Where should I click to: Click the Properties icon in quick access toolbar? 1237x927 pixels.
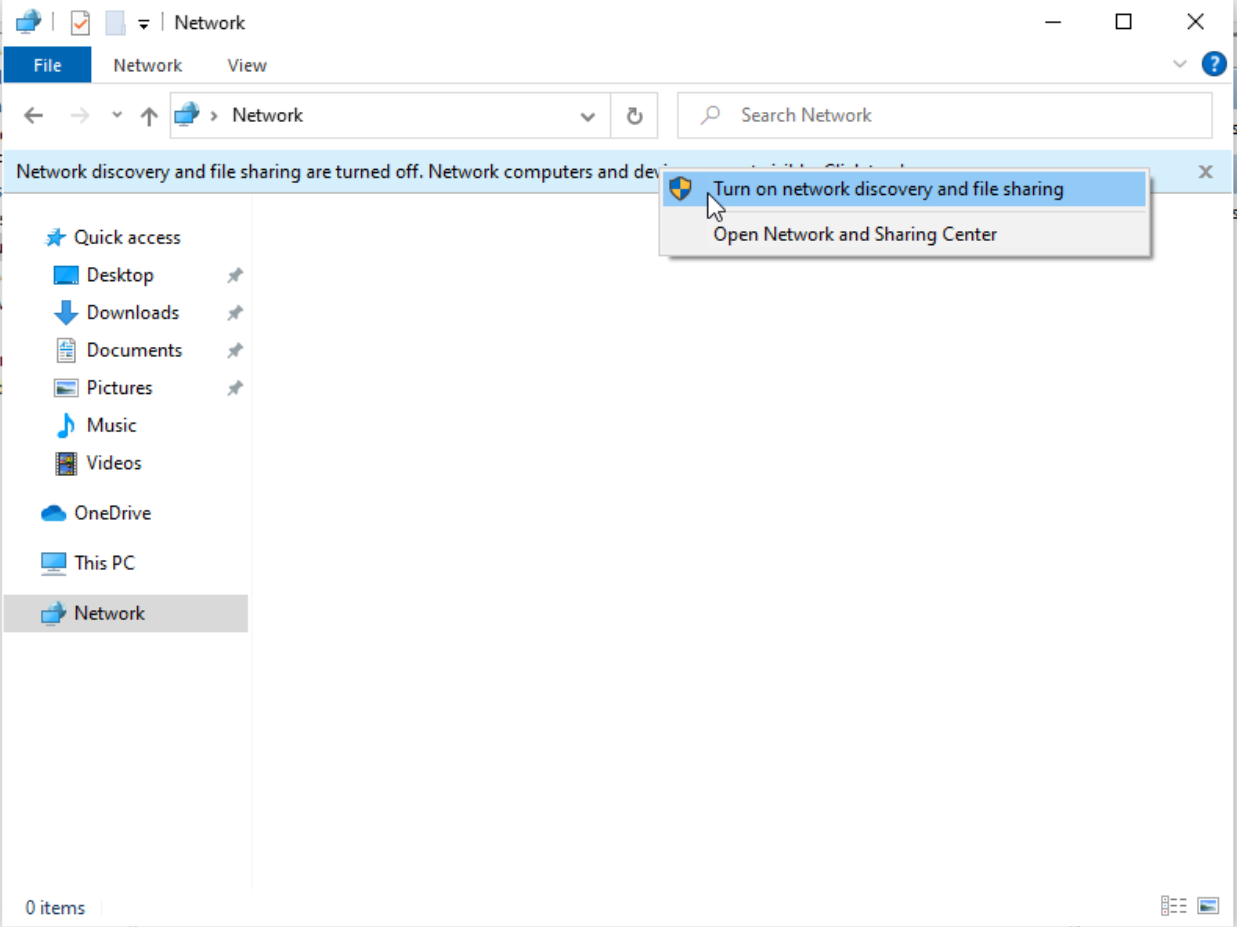click(x=80, y=22)
